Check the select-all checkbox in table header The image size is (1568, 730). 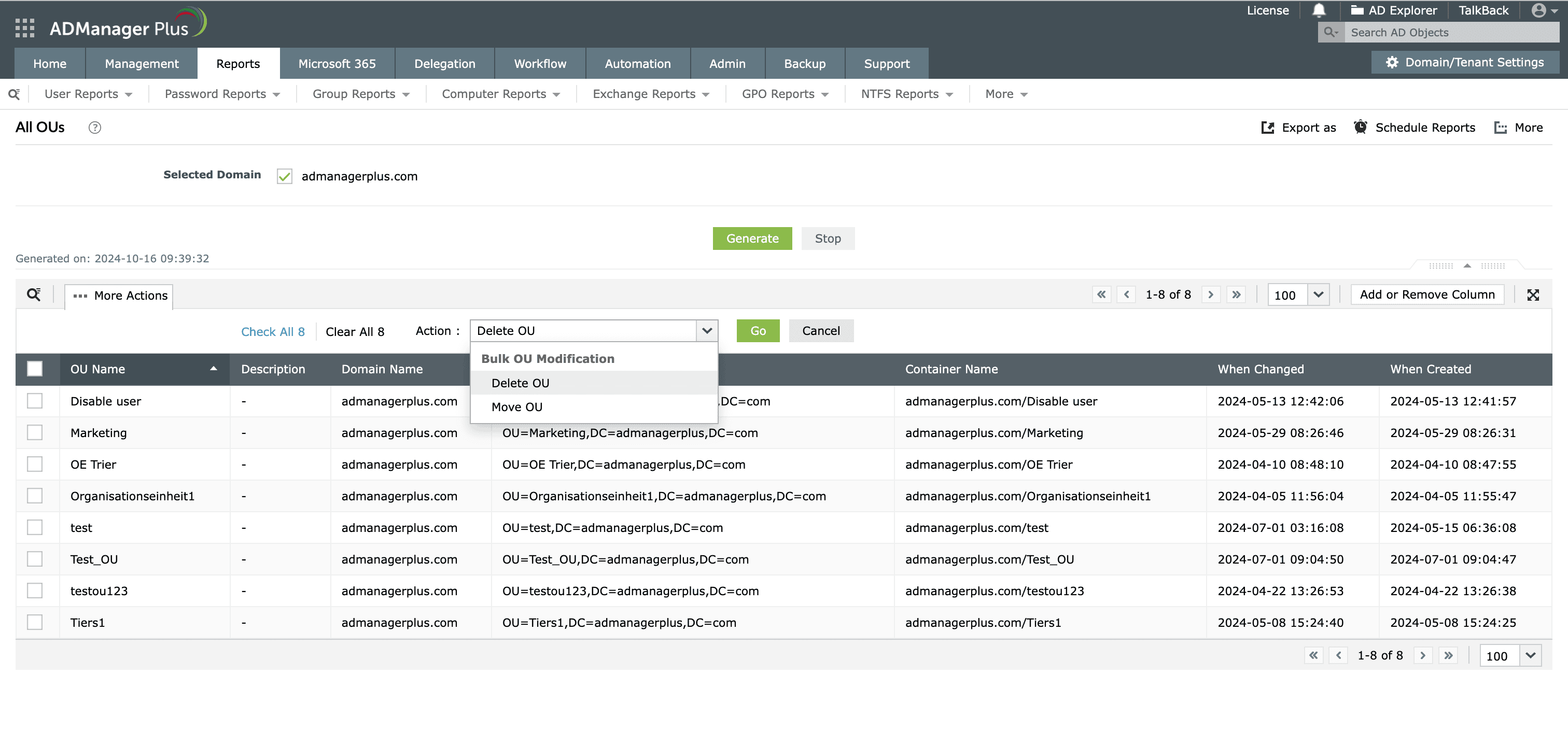tap(35, 368)
